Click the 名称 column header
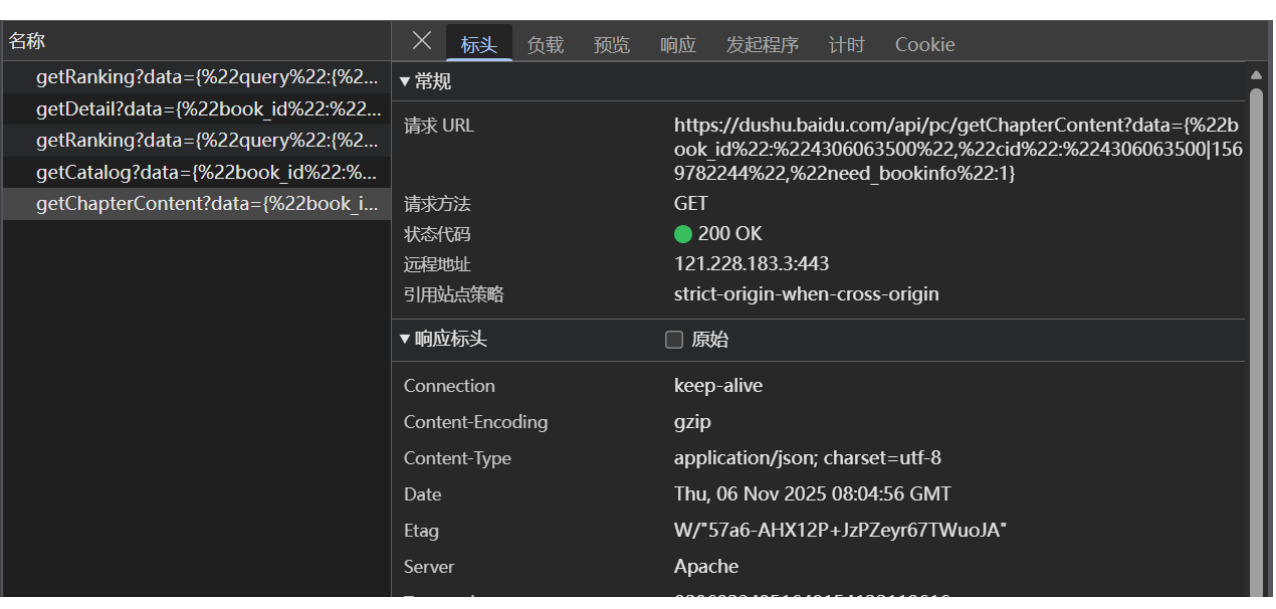Screen dimensions: 1276x609 click(196, 42)
